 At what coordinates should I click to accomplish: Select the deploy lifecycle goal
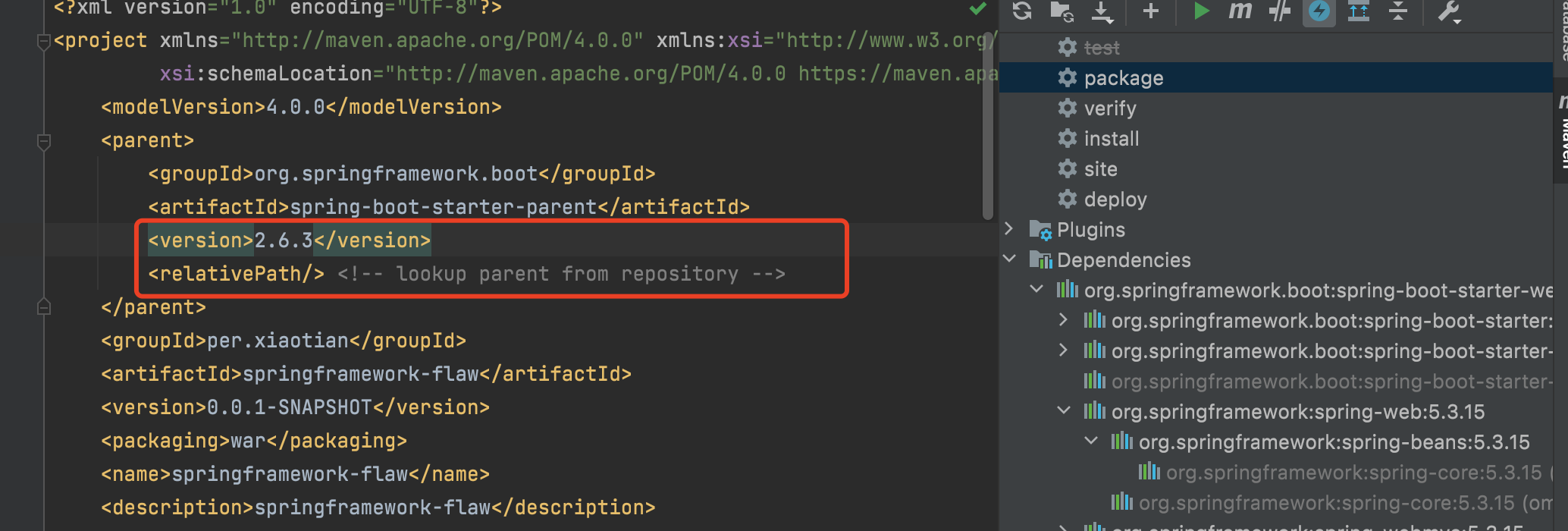click(x=1115, y=200)
